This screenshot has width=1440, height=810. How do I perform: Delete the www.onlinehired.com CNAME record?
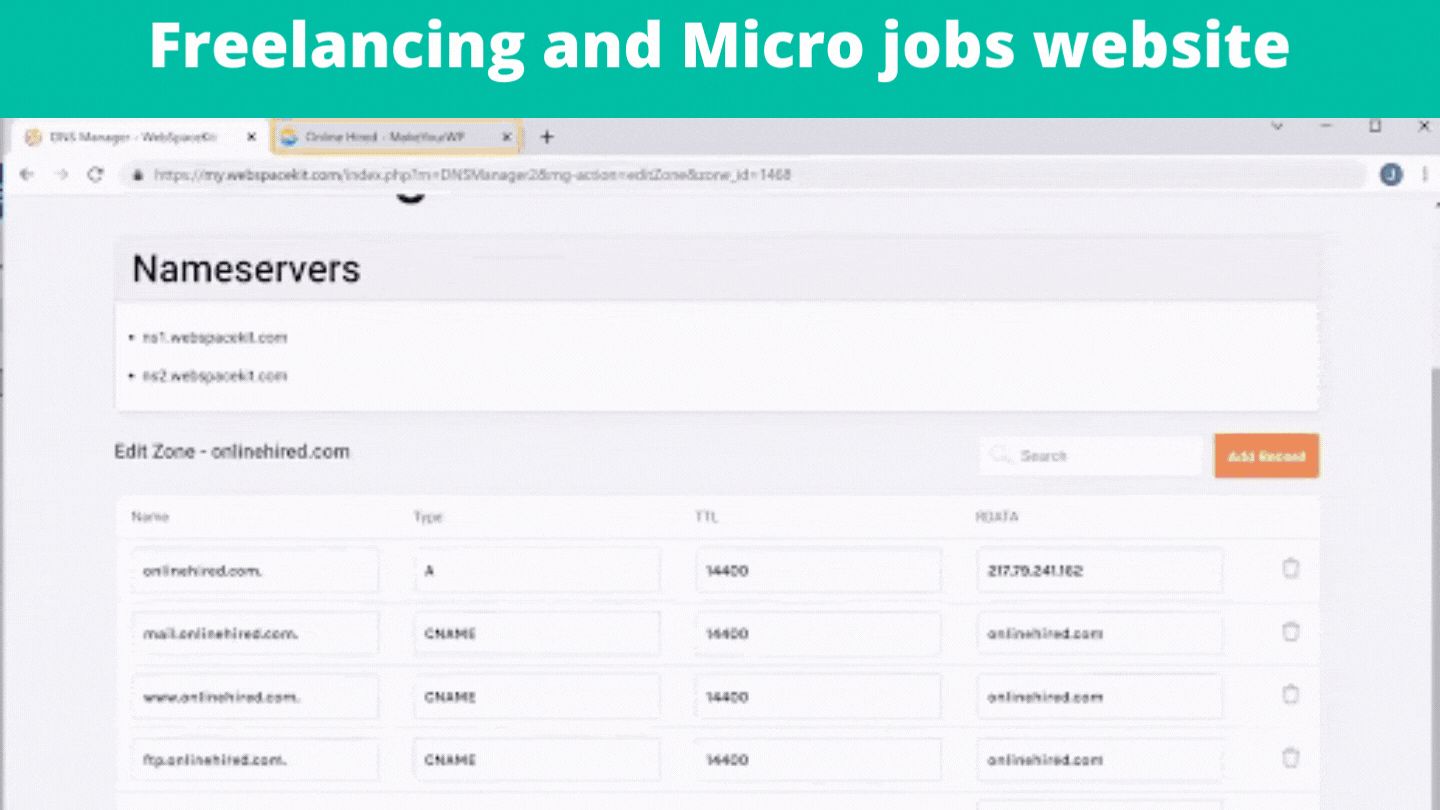1290,695
